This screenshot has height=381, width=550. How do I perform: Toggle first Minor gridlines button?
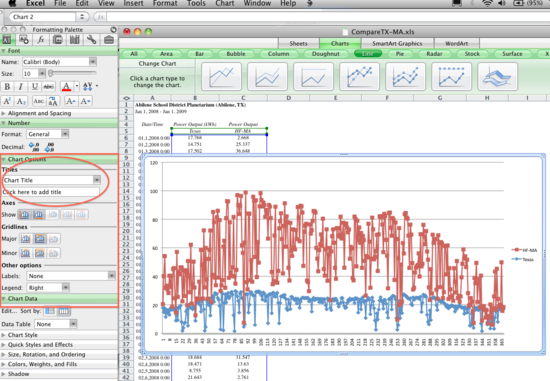pos(26,253)
